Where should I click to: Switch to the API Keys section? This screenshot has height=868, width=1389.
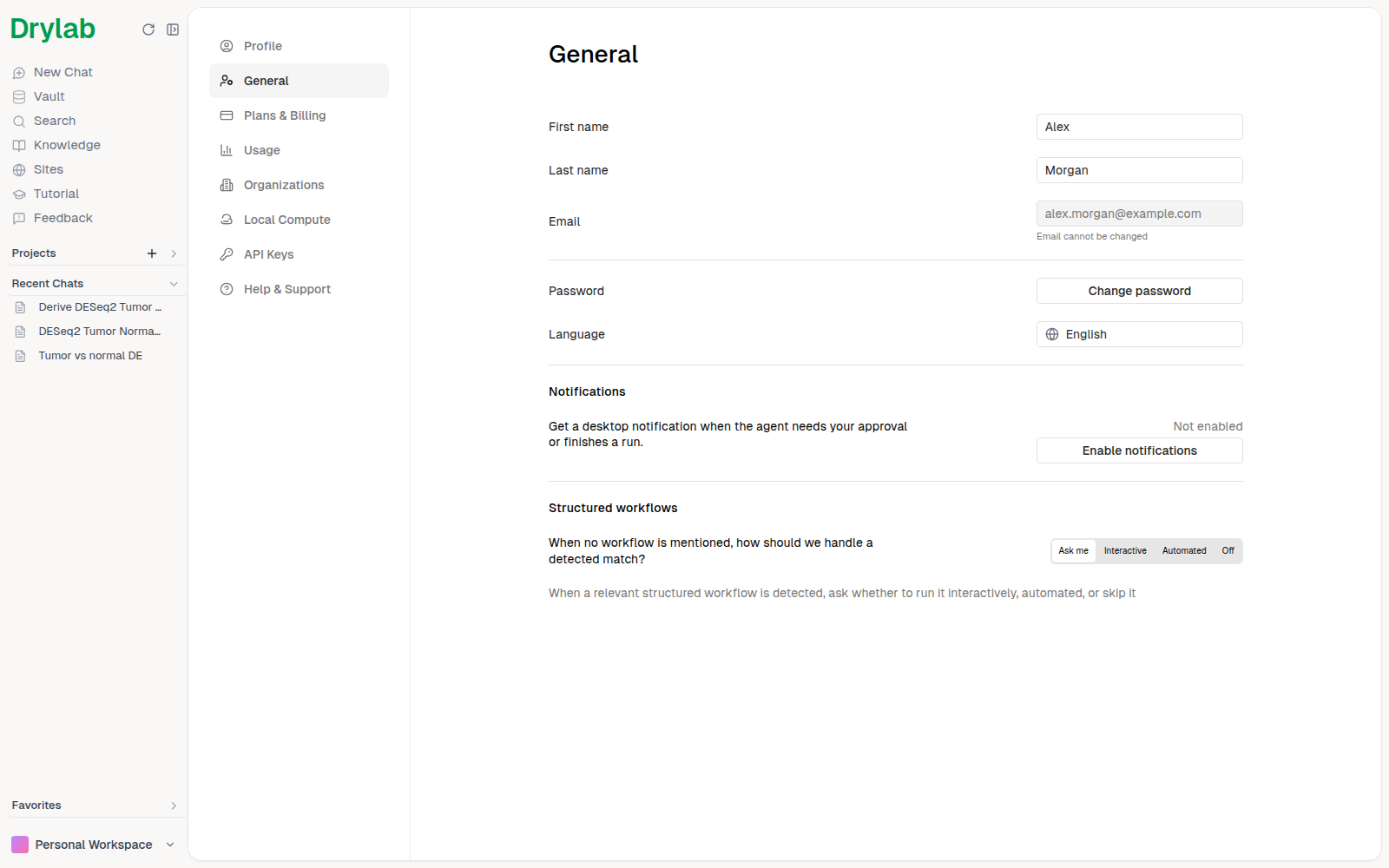(x=299, y=254)
